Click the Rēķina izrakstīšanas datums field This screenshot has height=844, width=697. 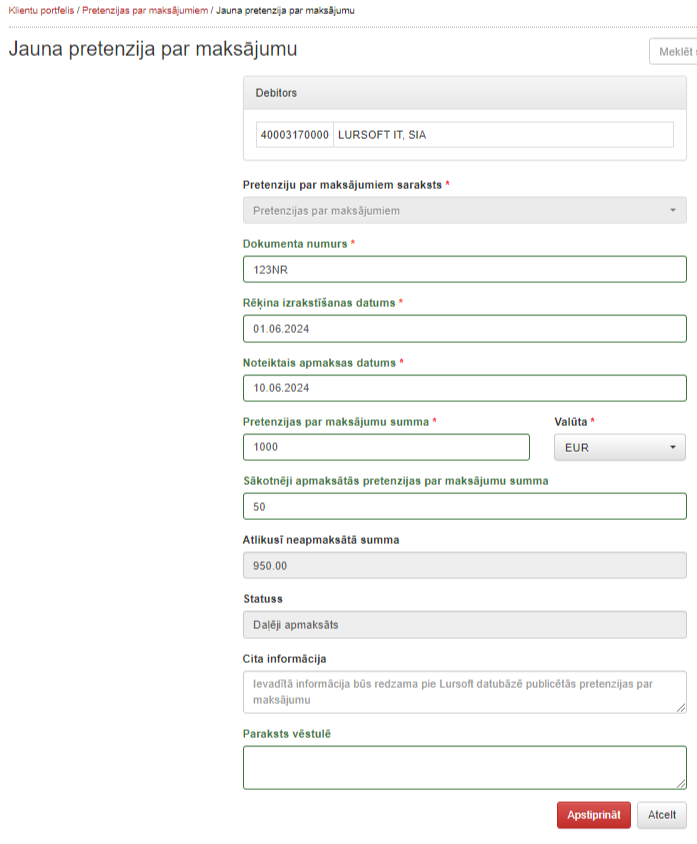pyautogui.click(x=464, y=329)
